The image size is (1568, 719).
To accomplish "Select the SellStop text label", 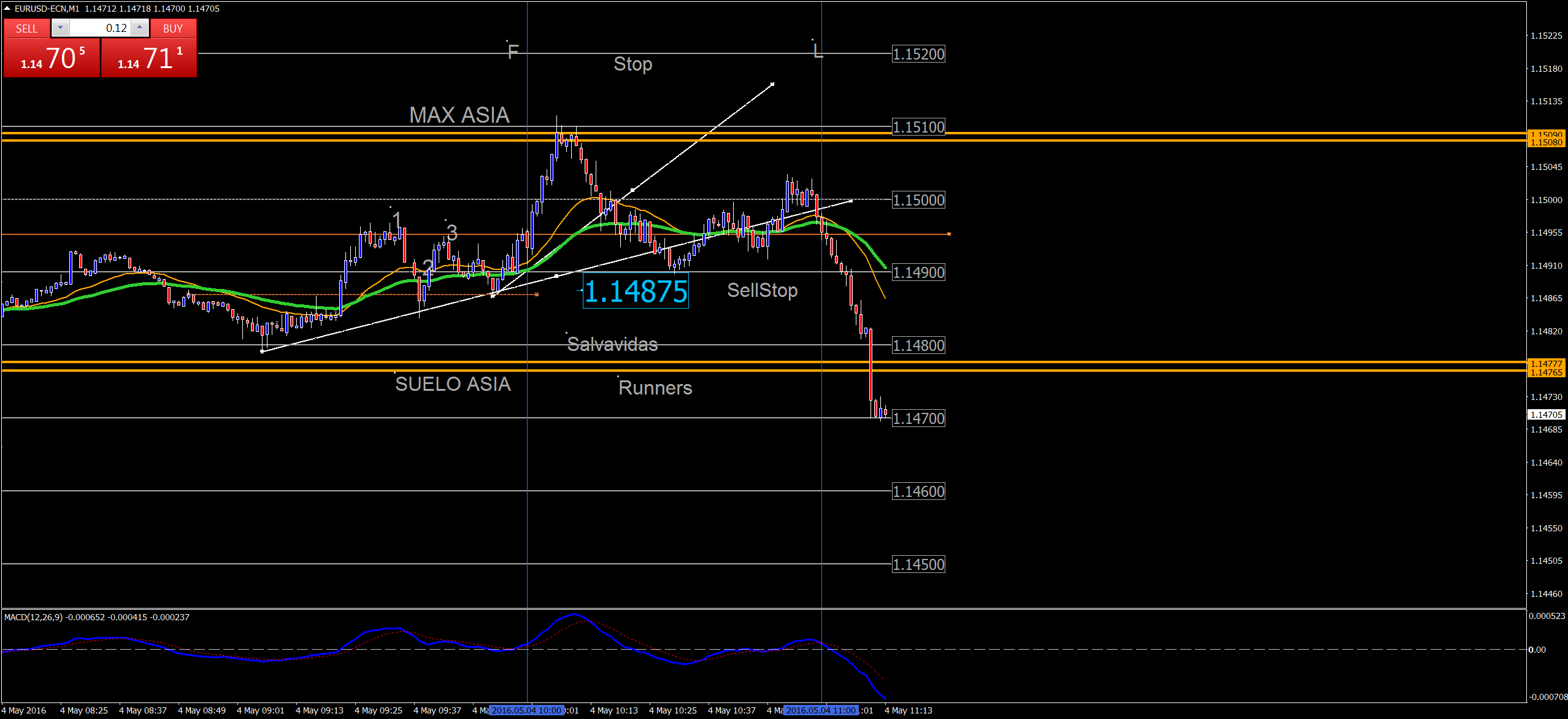I will (762, 290).
